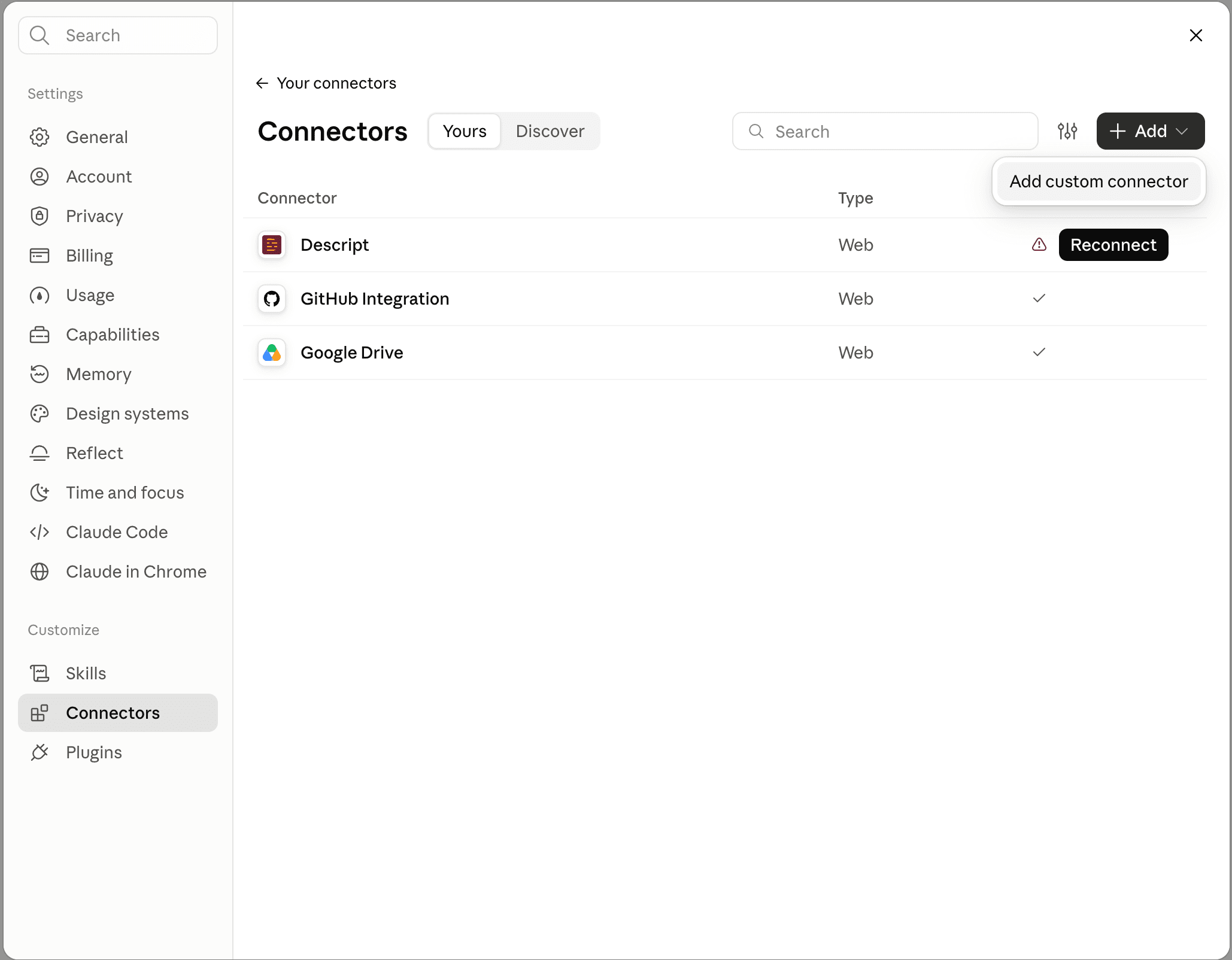1232x960 pixels.
Task: Click the Billing card icon
Action: 40,256
